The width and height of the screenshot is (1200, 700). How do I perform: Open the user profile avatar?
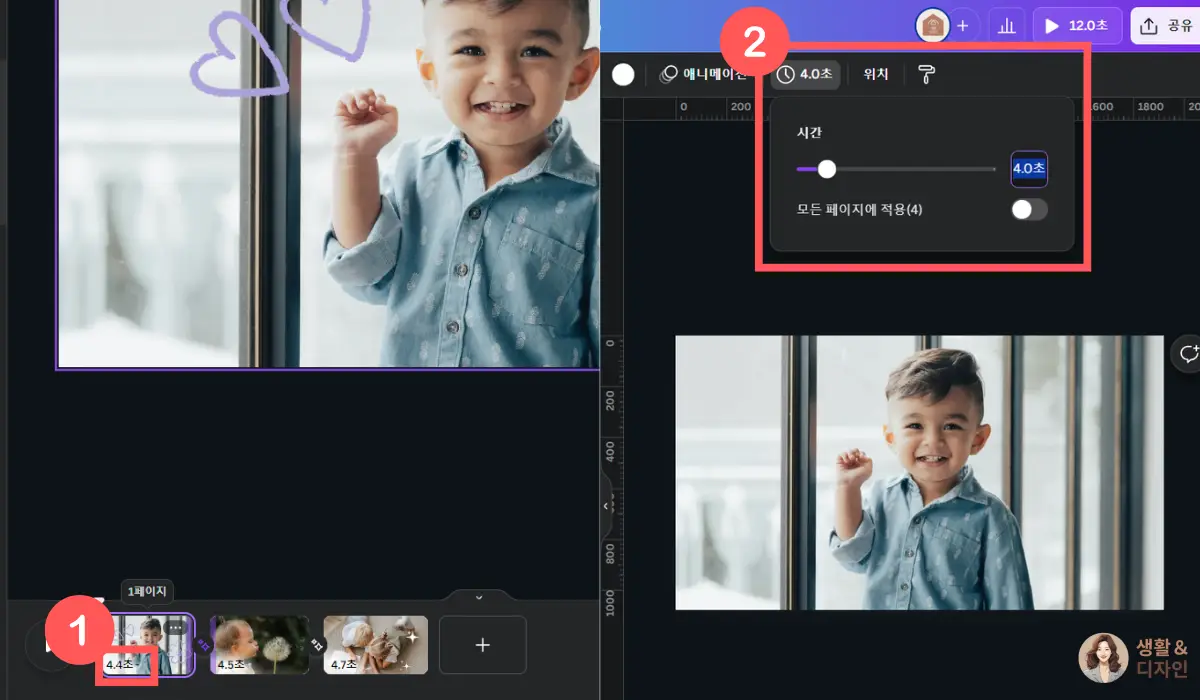[933, 26]
